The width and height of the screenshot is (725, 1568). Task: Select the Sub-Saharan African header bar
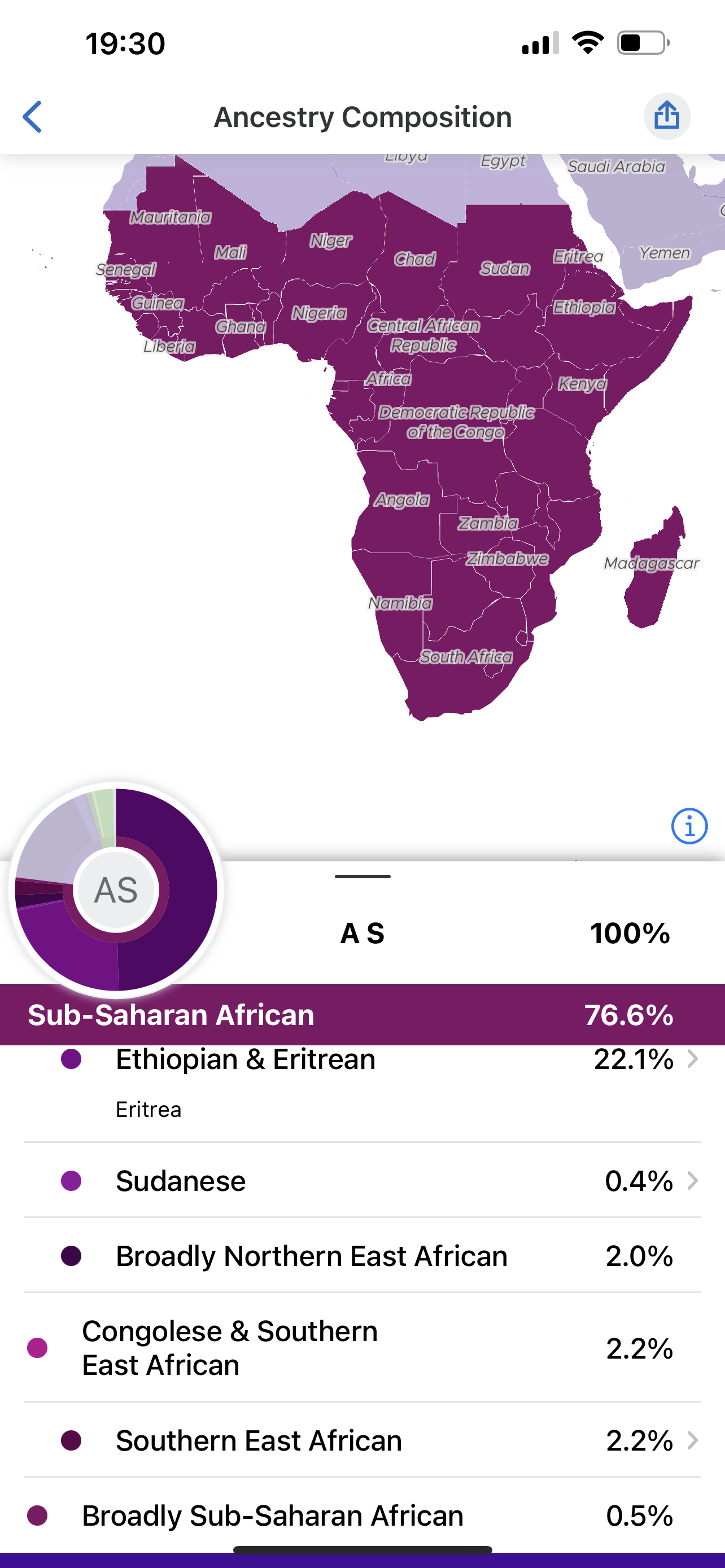point(362,1015)
